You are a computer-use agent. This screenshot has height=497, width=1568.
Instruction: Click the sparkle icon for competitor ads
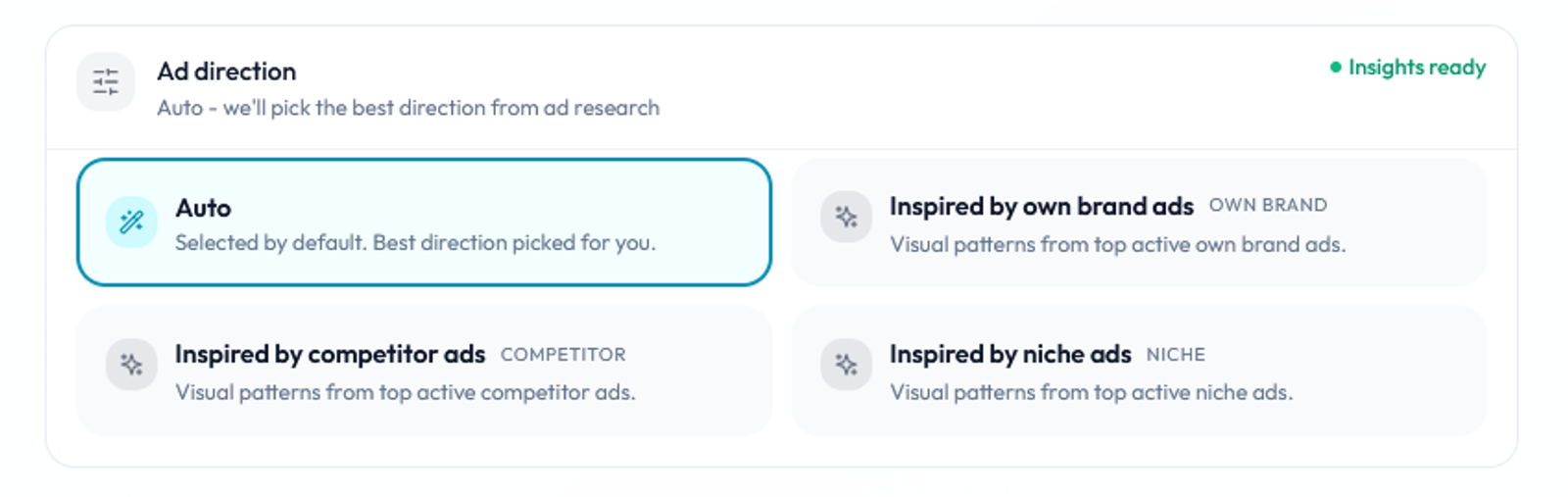(131, 365)
